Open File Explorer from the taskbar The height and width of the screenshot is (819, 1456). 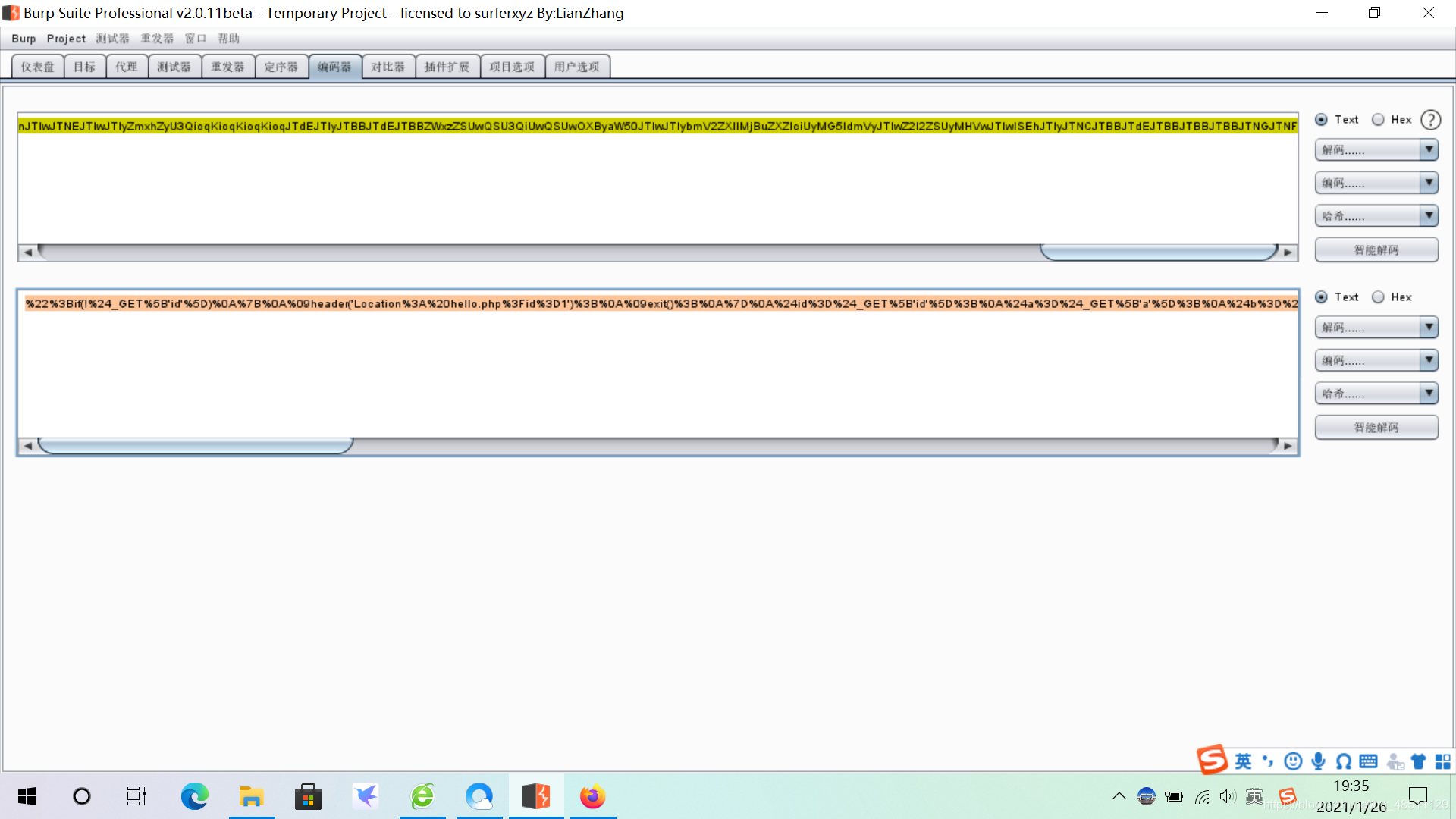coord(251,796)
